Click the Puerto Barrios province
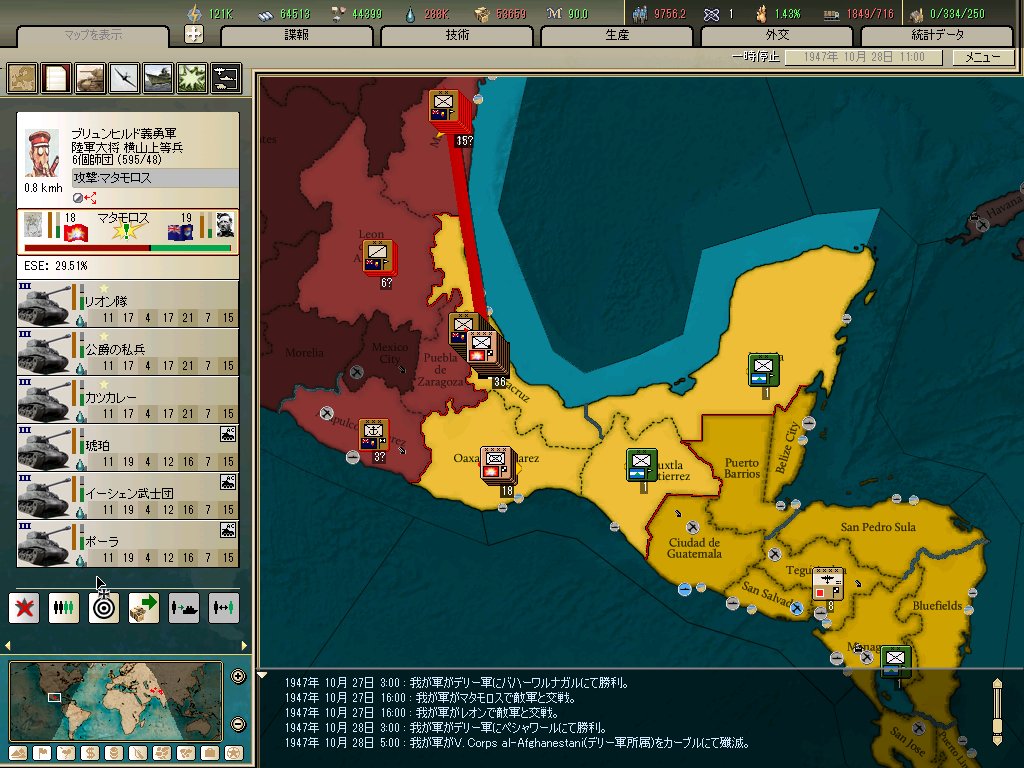Screen dimensions: 1024x768 741,468
